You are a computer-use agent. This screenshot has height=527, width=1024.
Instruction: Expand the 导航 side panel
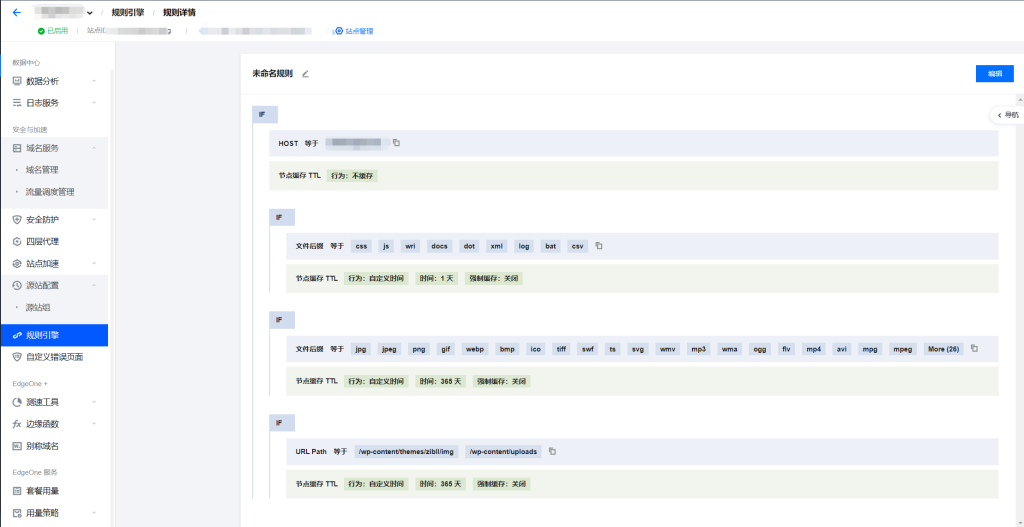coord(1007,115)
